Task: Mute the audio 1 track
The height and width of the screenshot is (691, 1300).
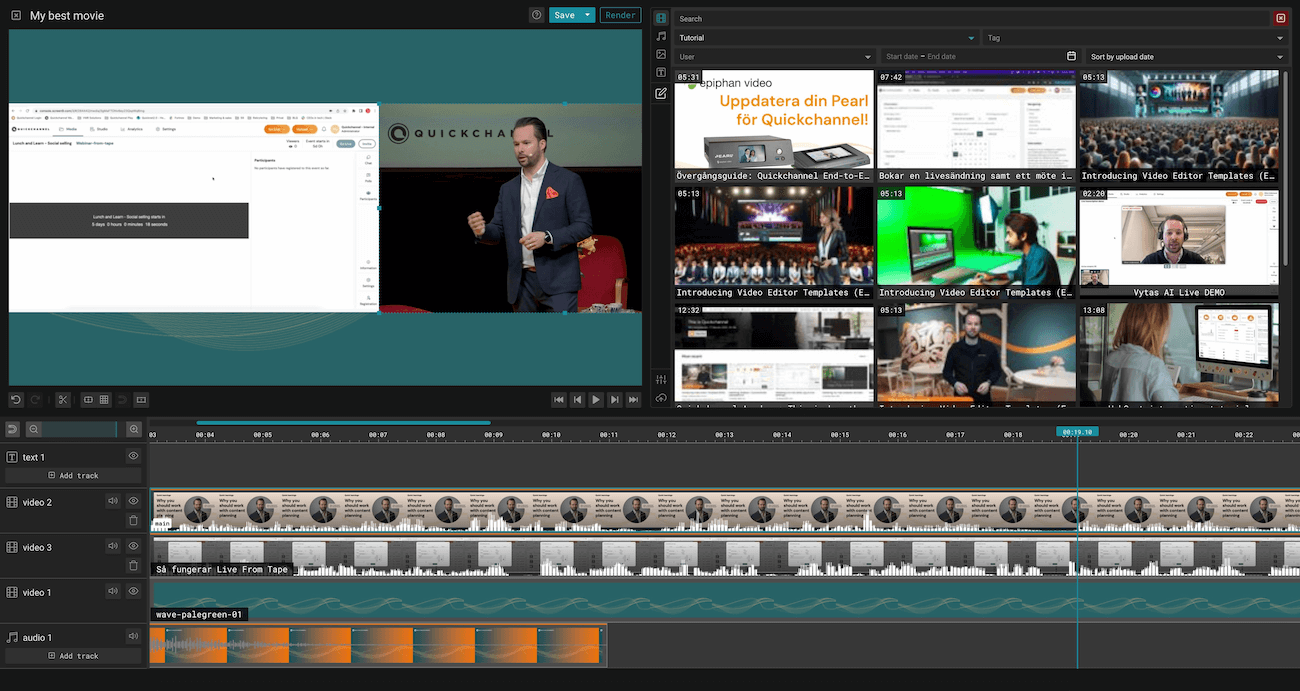Action: pyautogui.click(x=133, y=636)
